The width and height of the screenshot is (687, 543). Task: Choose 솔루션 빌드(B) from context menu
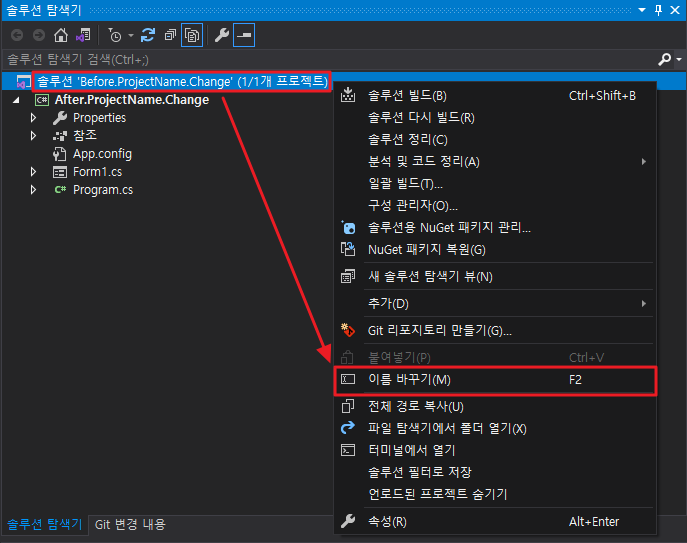pos(495,96)
